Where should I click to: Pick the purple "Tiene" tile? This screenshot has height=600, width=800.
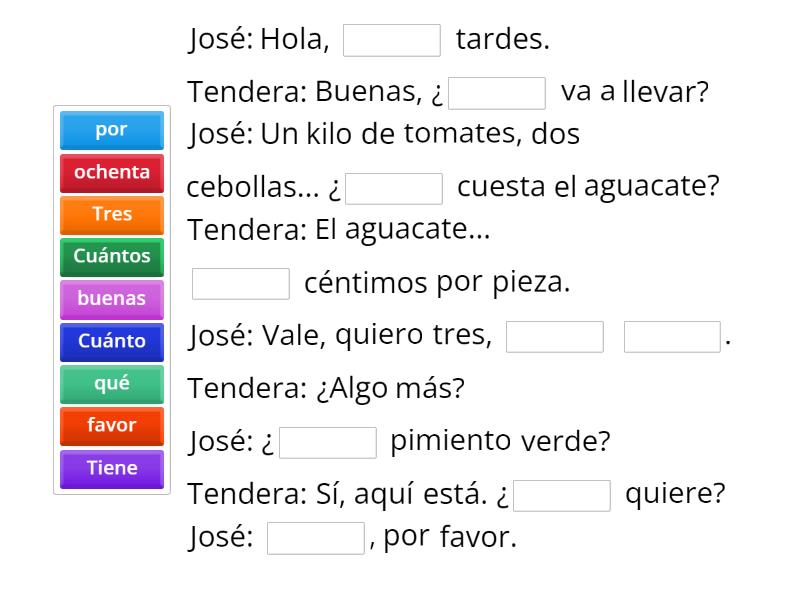[x=111, y=467]
